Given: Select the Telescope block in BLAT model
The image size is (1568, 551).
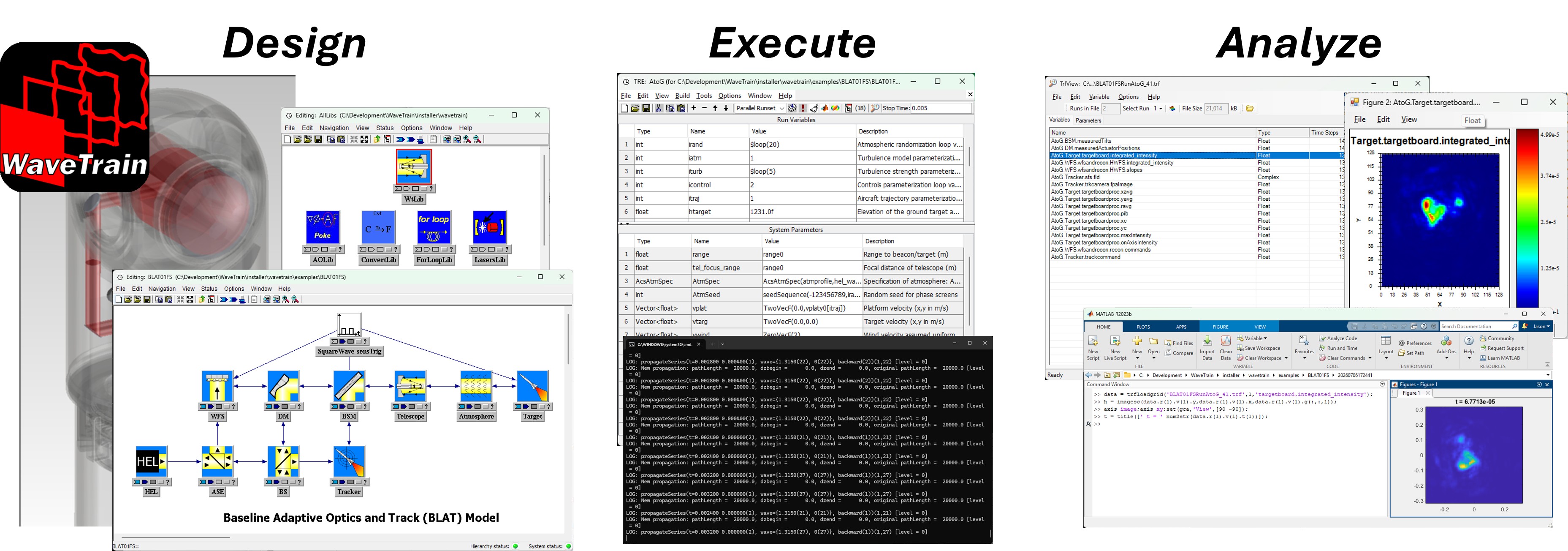Looking at the screenshot, I should (410, 386).
